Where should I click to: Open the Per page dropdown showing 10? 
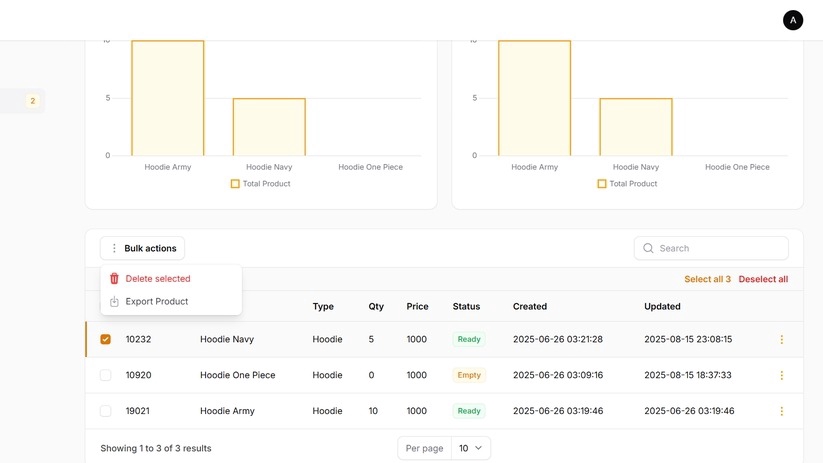tap(470, 448)
